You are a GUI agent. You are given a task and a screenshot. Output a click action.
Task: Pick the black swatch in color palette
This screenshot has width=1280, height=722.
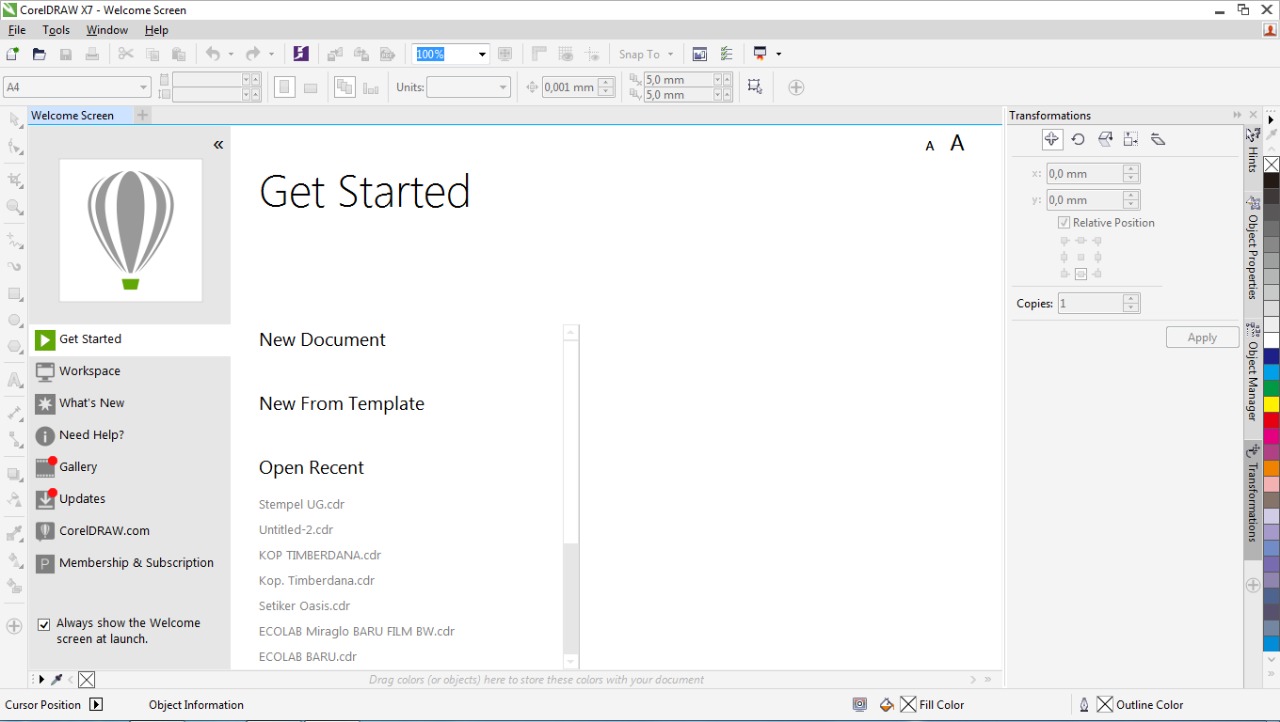(1271, 181)
